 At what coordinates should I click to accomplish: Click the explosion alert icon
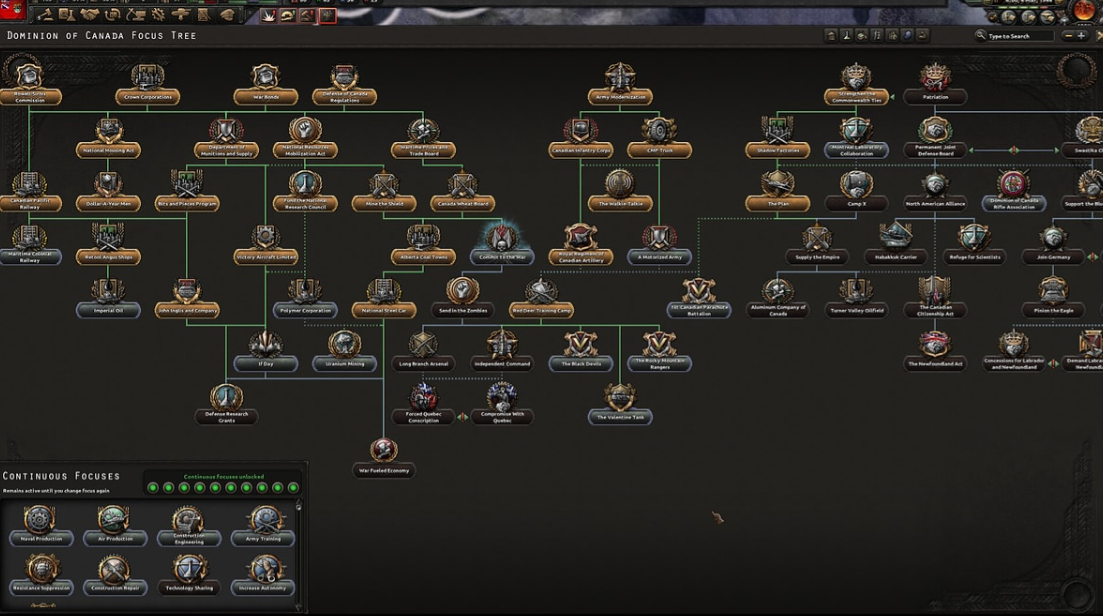[268, 15]
